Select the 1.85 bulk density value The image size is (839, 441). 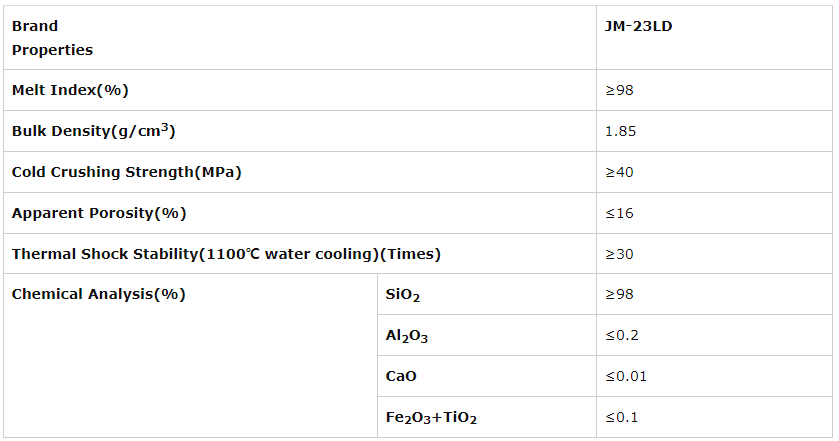click(620, 131)
